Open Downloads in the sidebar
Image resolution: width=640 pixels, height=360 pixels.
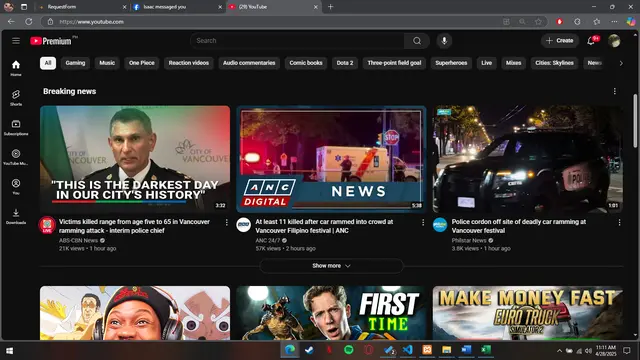[16, 216]
